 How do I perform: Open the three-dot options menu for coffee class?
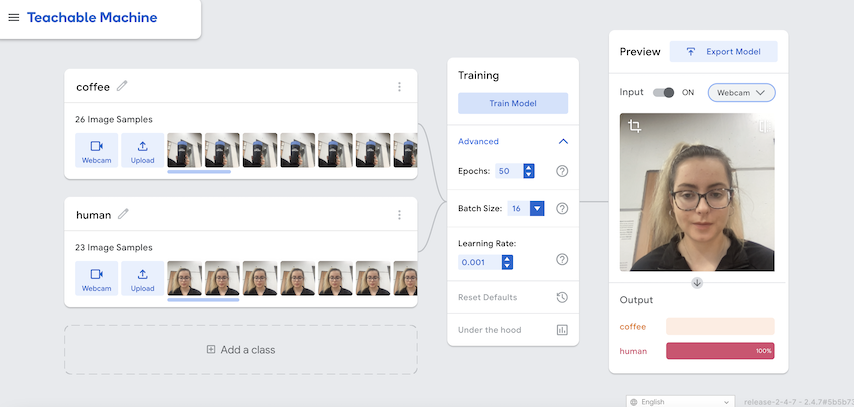tap(399, 87)
